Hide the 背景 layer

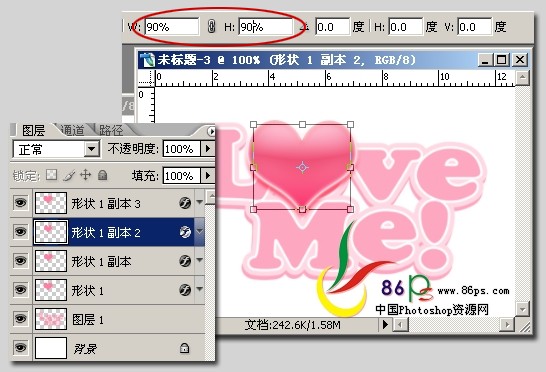tap(21, 348)
